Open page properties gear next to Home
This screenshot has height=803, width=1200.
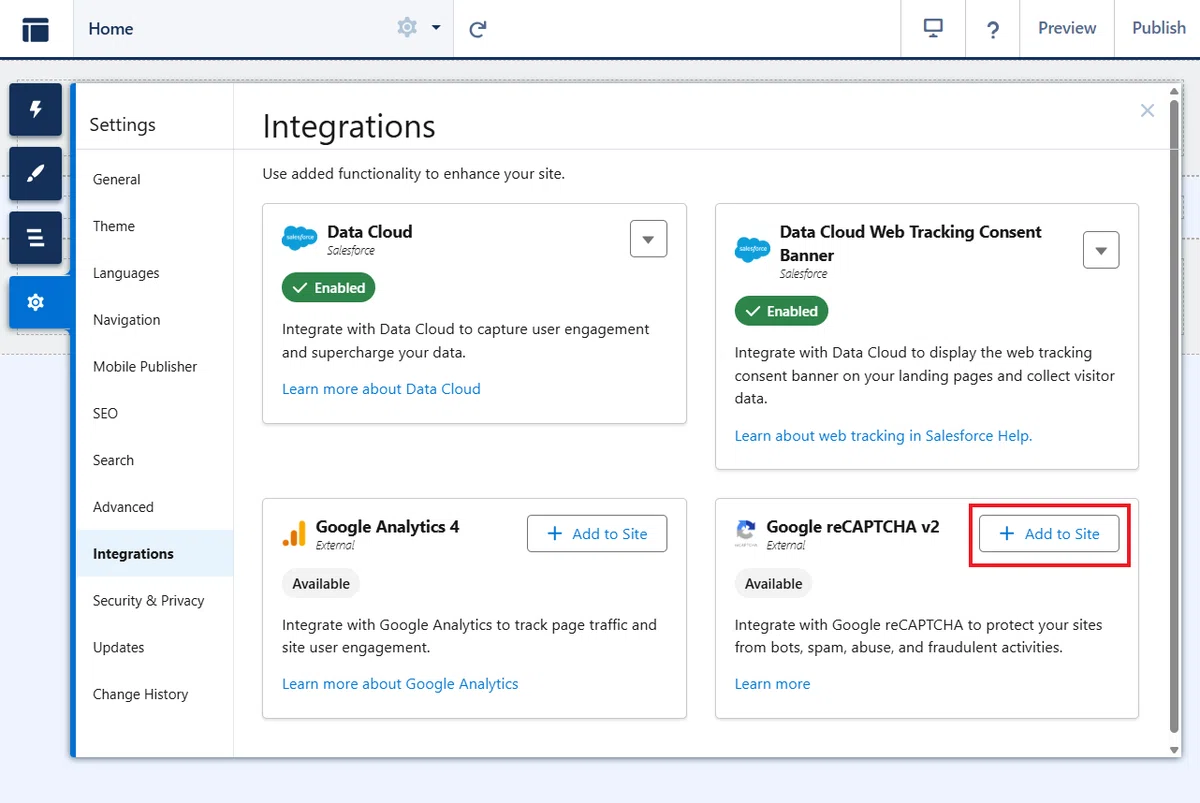(407, 28)
